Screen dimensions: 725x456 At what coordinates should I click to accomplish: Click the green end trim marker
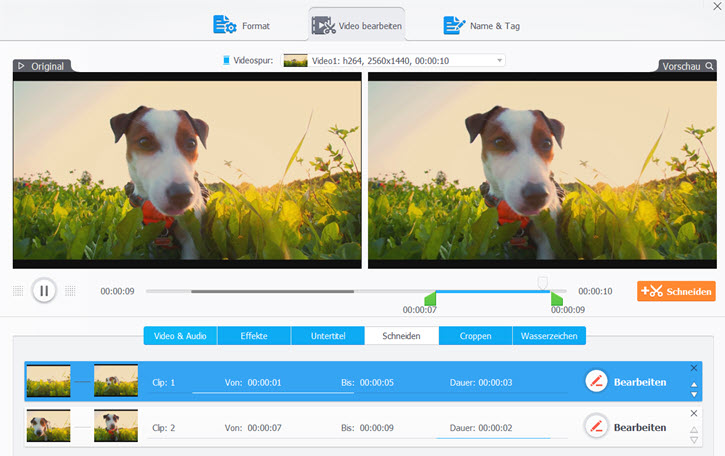point(557,299)
